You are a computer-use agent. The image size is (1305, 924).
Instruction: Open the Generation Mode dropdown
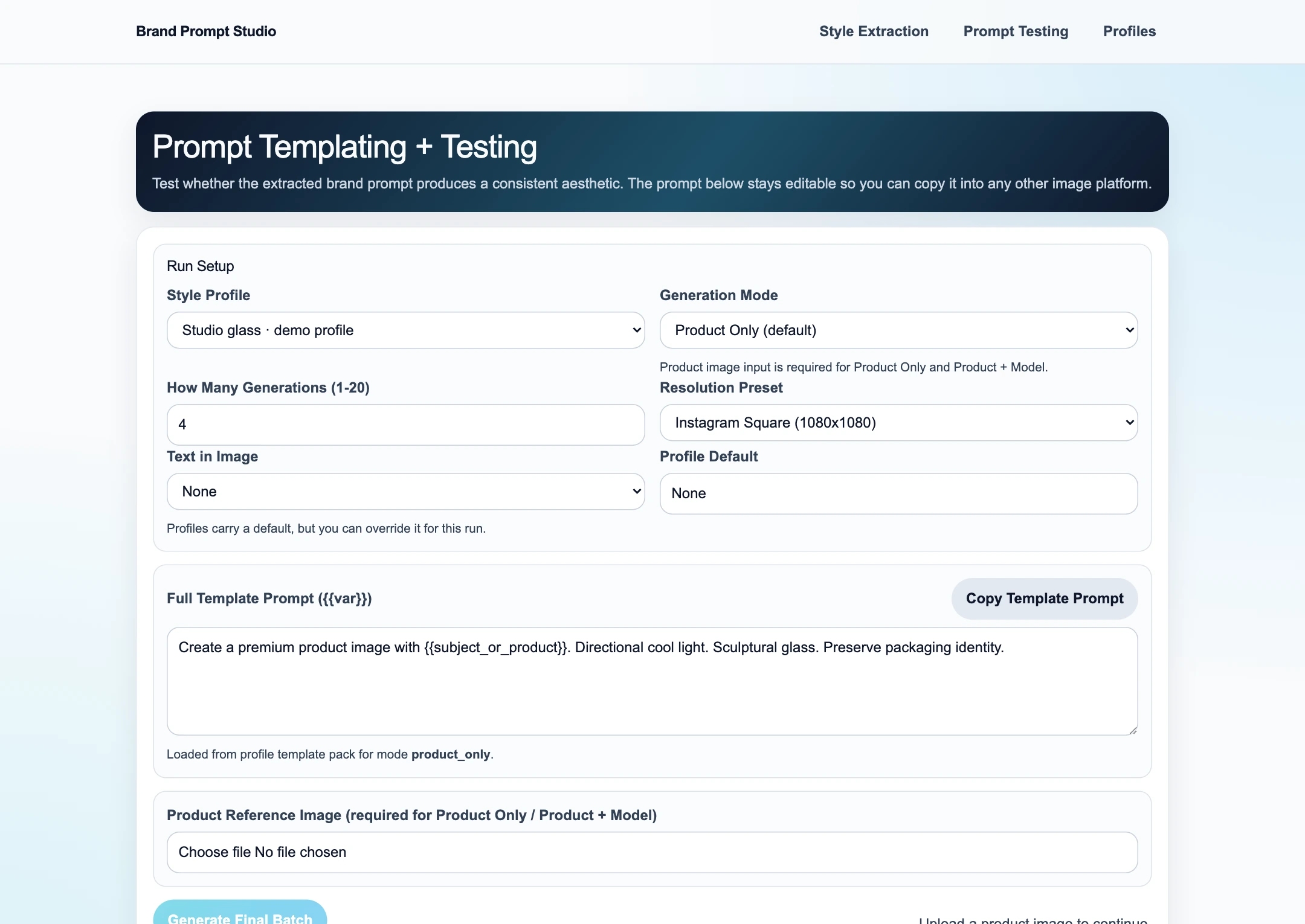[x=899, y=330]
